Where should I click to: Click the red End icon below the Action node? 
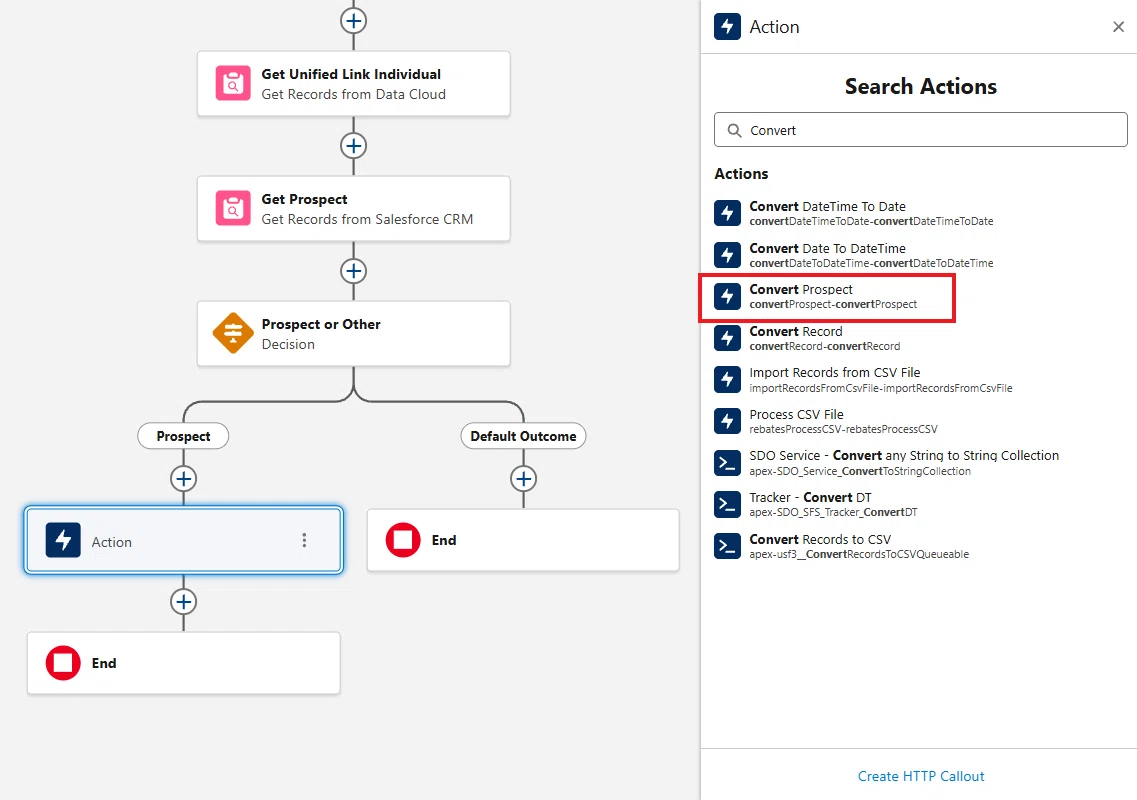[x=63, y=663]
